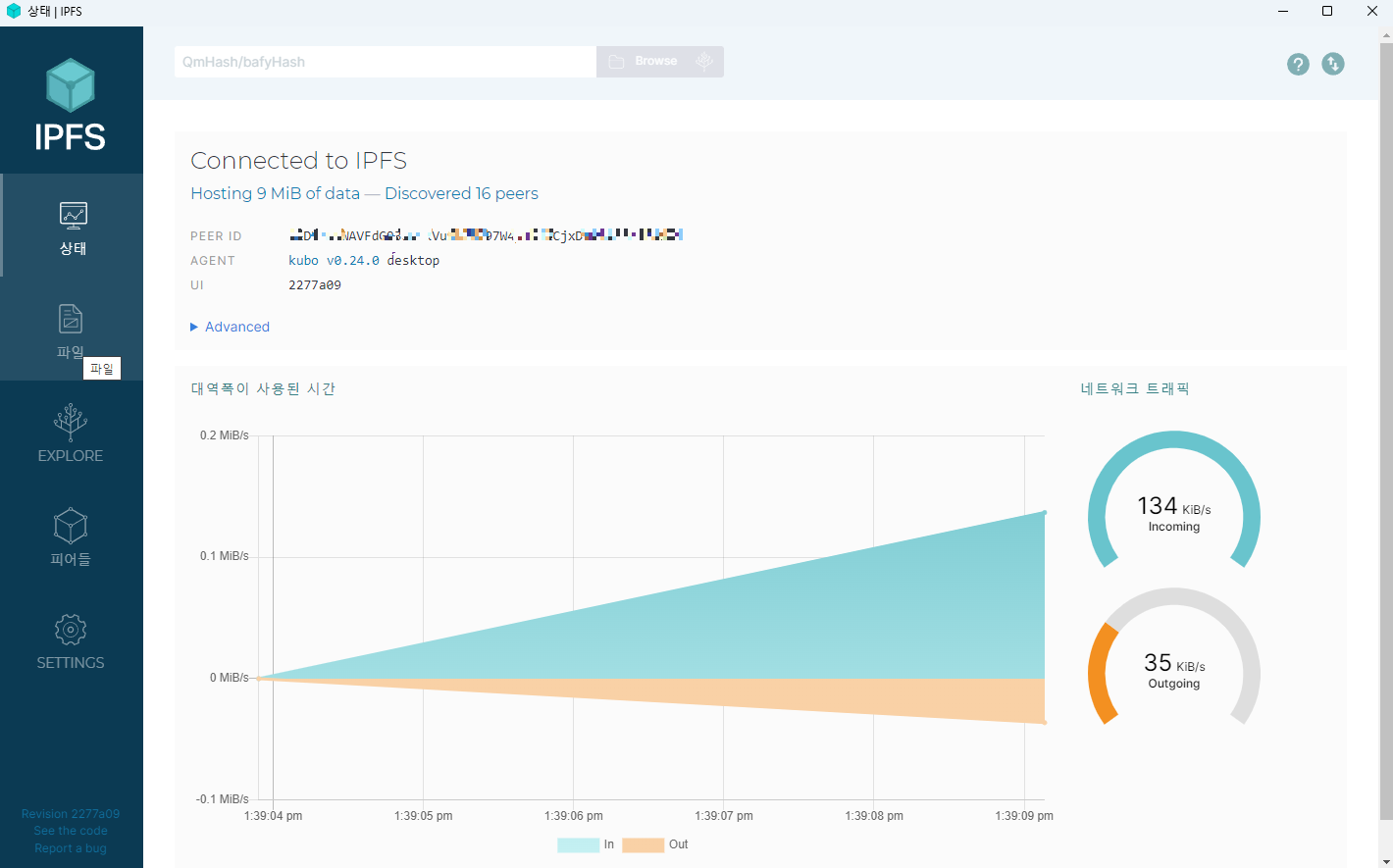Open the 피어들 peers page

pyautogui.click(x=72, y=536)
